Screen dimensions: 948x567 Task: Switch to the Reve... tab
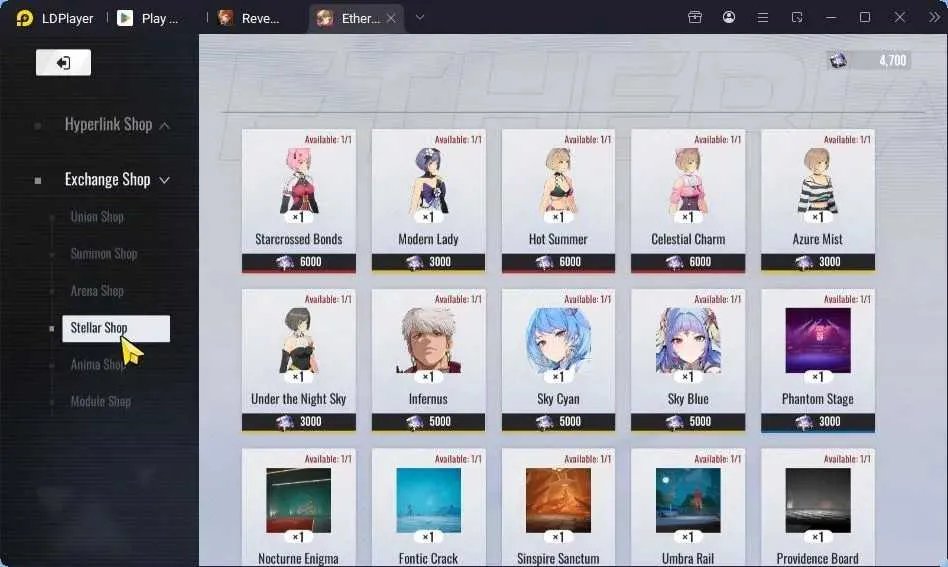pyautogui.click(x=249, y=18)
